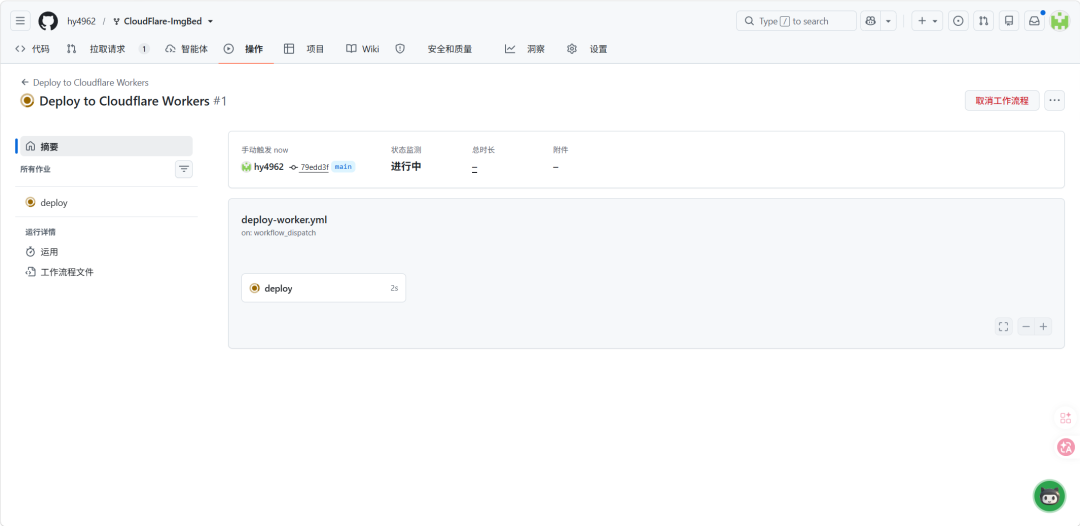Open the three-dot more options menu
The width and height of the screenshot is (1080, 526).
(x=1055, y=101)
